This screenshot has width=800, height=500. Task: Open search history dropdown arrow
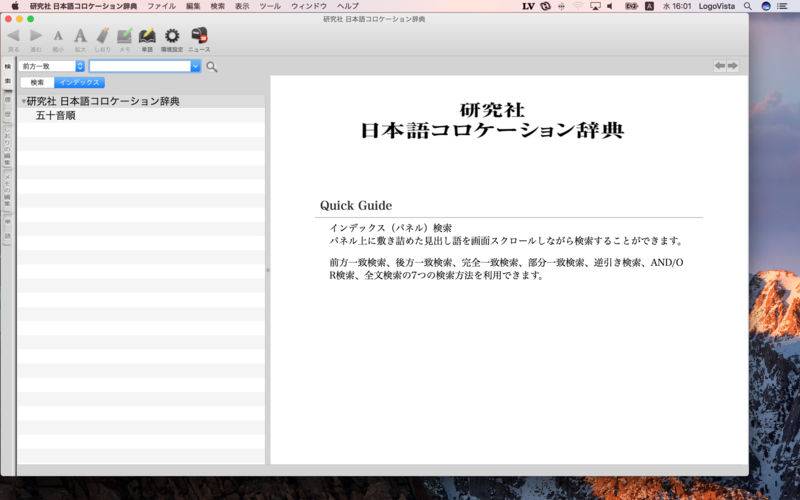pos(195,66)
